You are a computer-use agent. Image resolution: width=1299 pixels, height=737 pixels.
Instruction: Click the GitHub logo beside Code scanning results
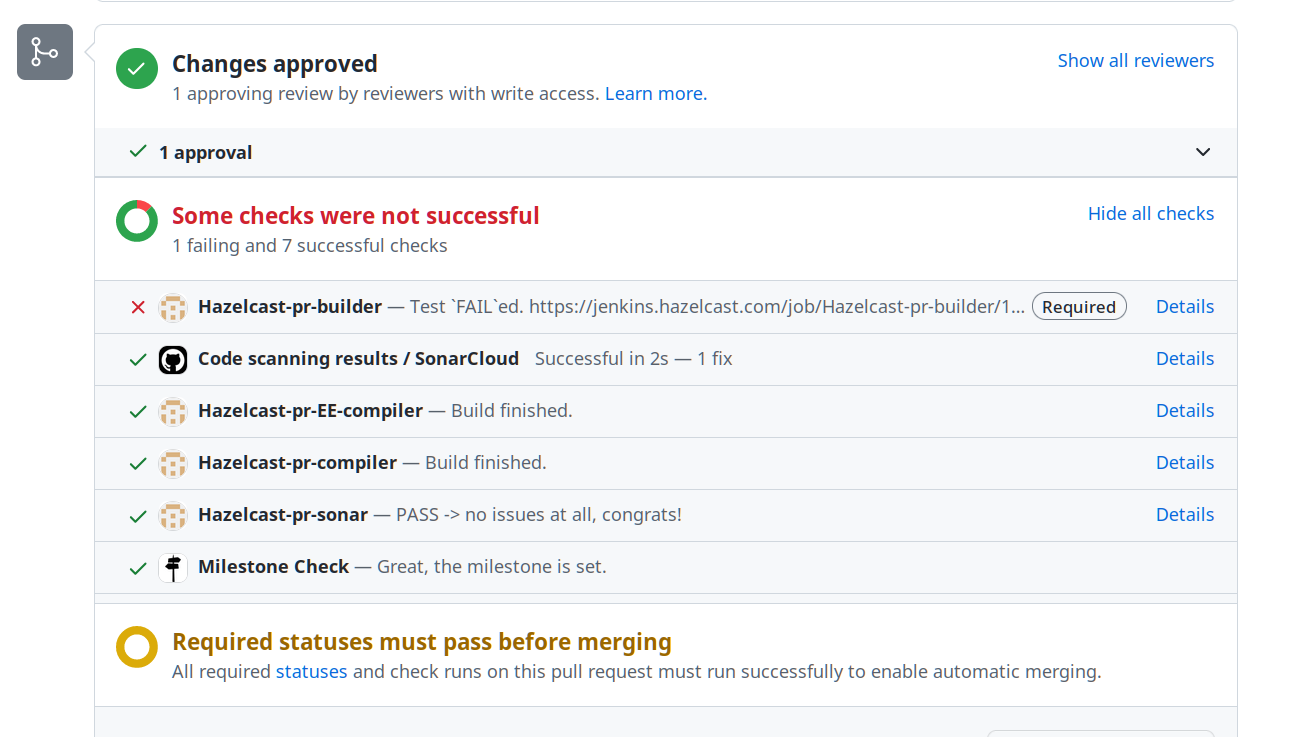tap(173, 359)
